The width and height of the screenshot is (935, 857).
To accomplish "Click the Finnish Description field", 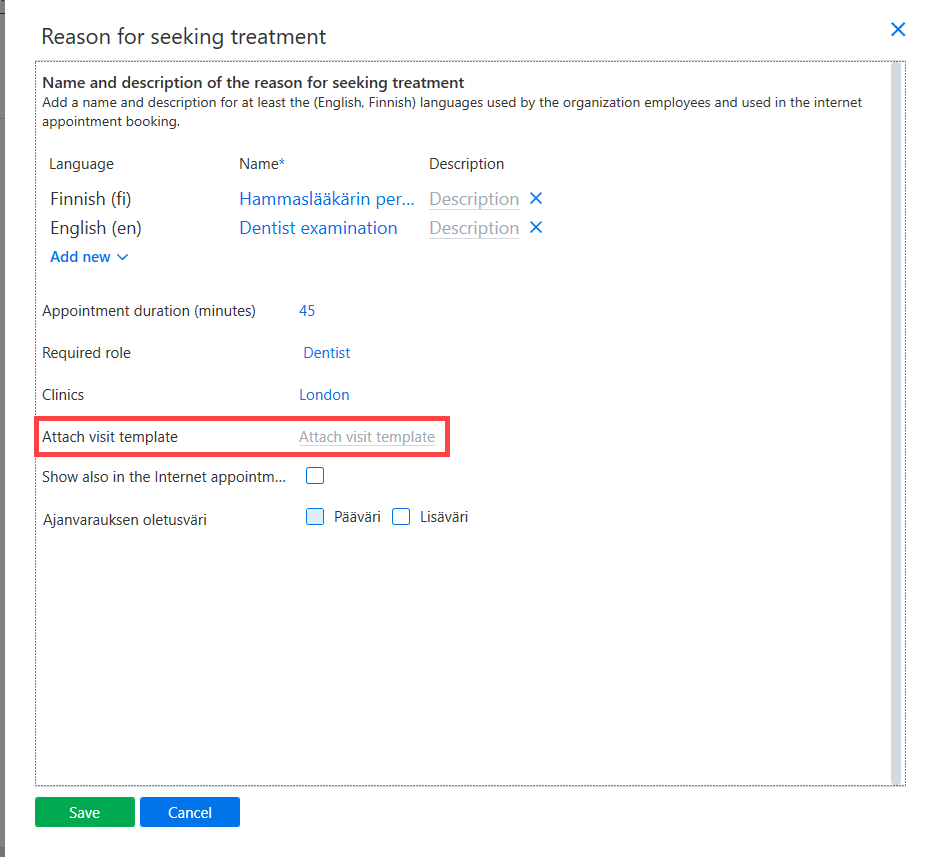I will click(474, 199).
